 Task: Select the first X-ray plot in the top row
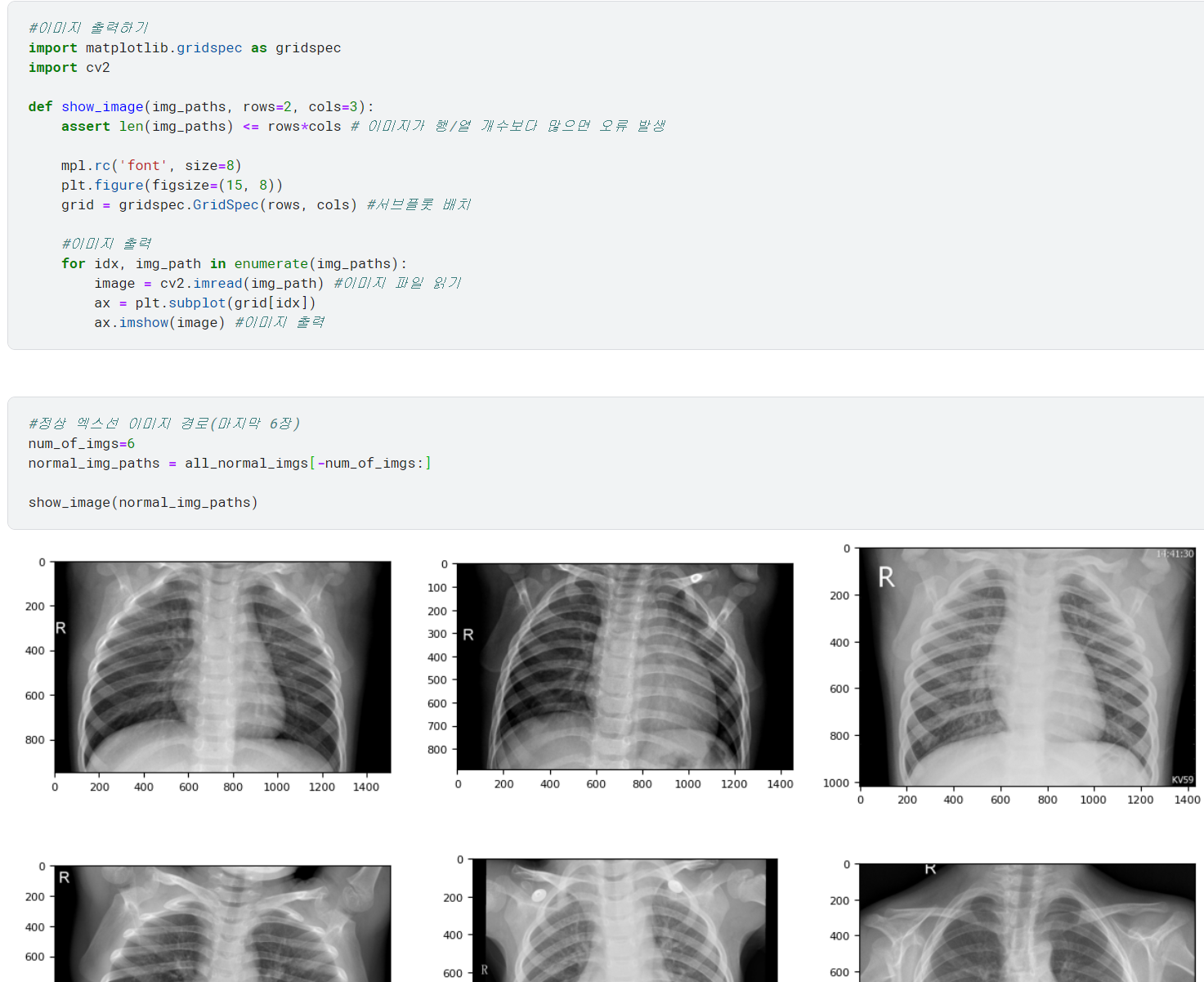(222, 667)
